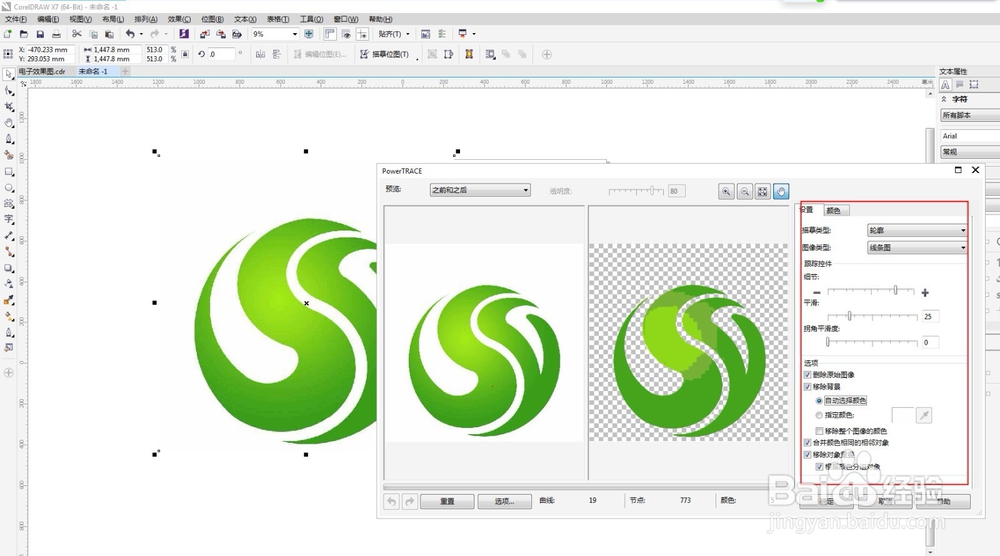Click the Open file icon
This screenshot has height=556, width=1000.
[x=24, y=34]
